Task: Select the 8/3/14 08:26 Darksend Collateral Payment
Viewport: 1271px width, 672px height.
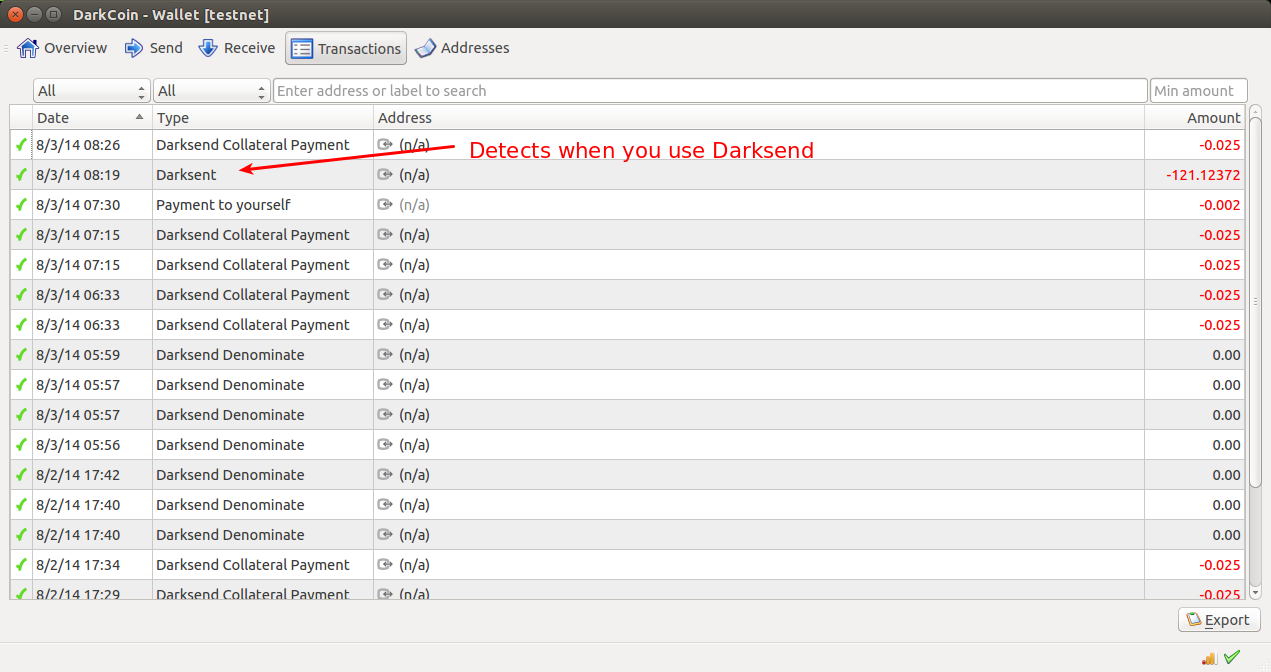Action: pos(627,145)
